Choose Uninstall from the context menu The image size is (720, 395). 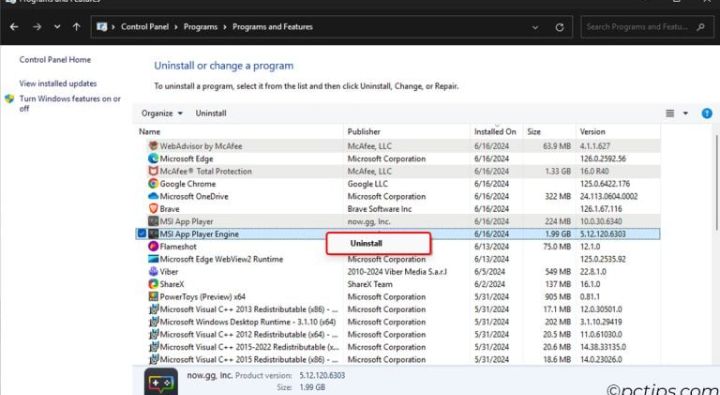[x=379, y=243]
